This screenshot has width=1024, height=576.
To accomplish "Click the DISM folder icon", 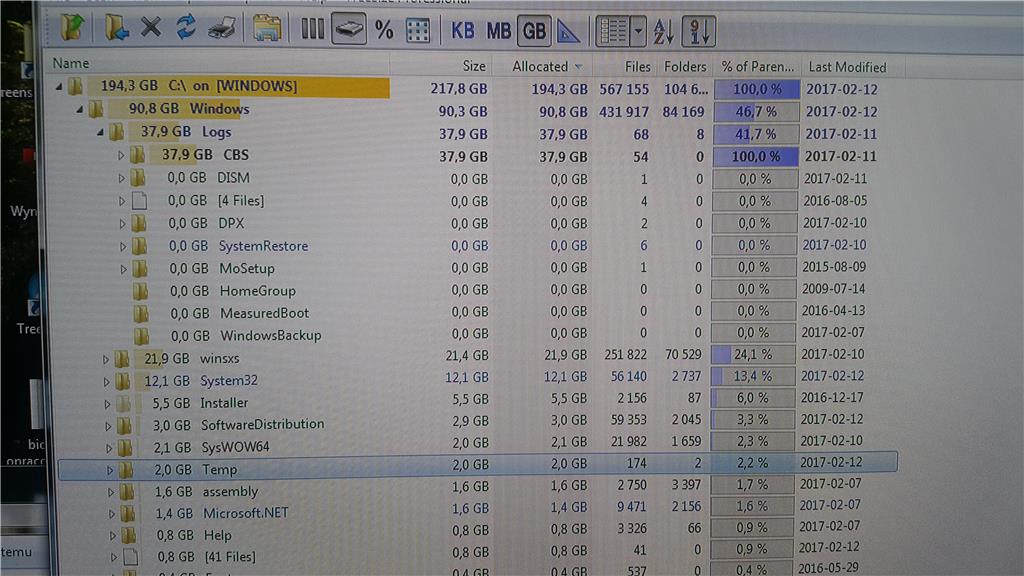I will (138, 178).
